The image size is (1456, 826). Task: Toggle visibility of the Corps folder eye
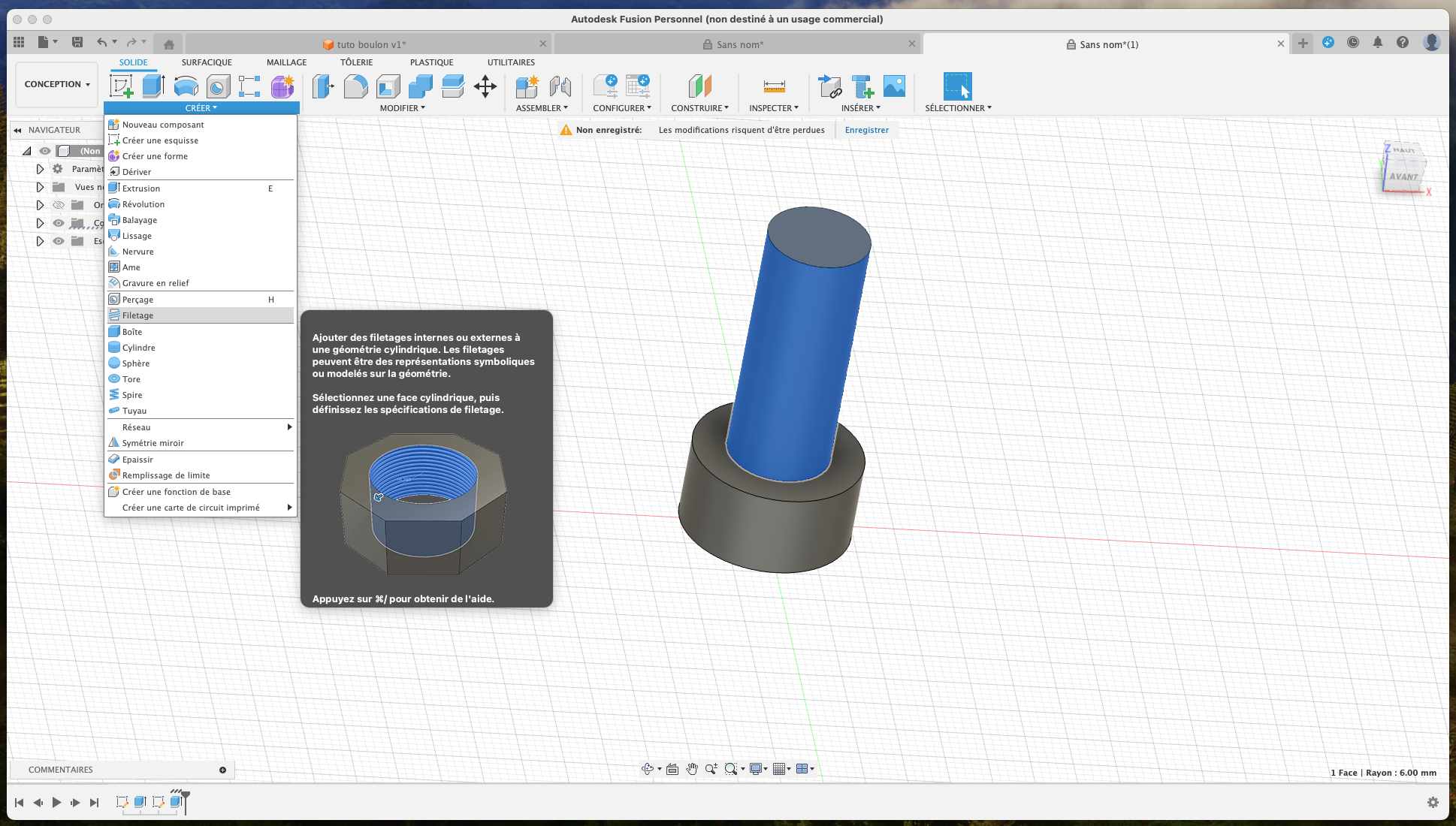[59, 223]
